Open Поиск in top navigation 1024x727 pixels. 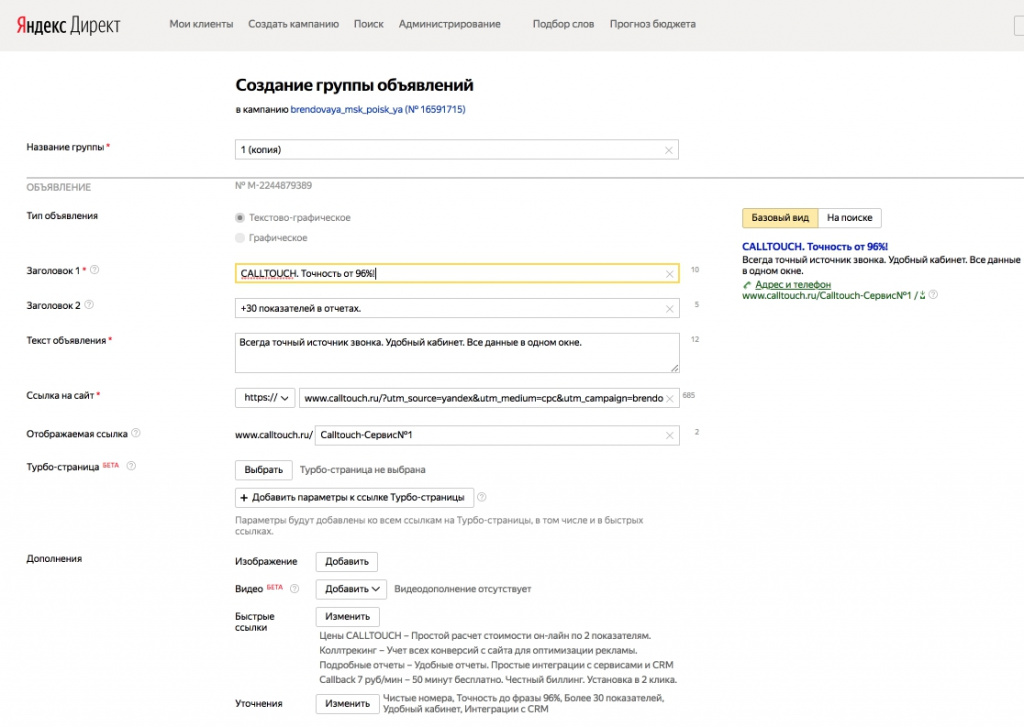(x=368, y=24)
